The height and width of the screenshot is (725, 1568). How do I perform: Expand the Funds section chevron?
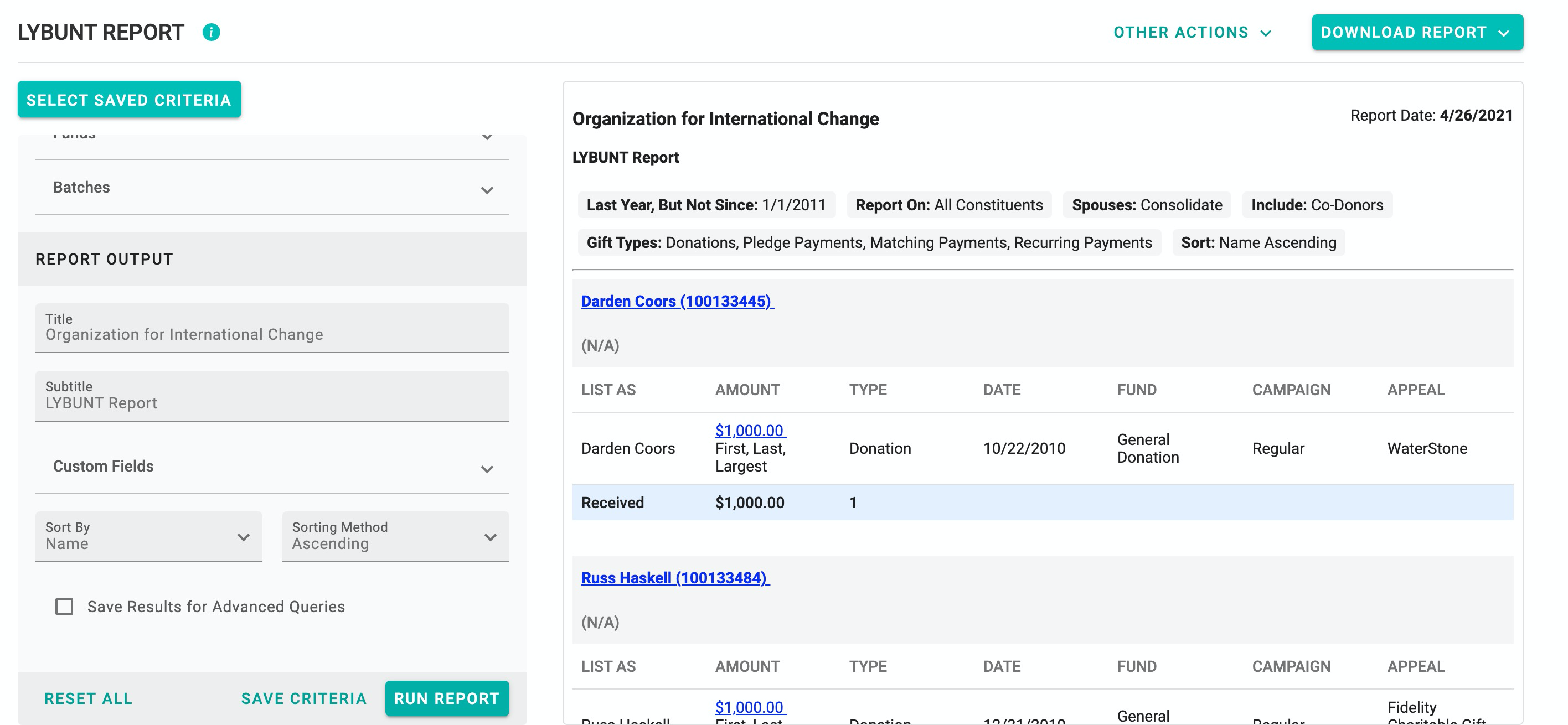click(x=487, y=137)
